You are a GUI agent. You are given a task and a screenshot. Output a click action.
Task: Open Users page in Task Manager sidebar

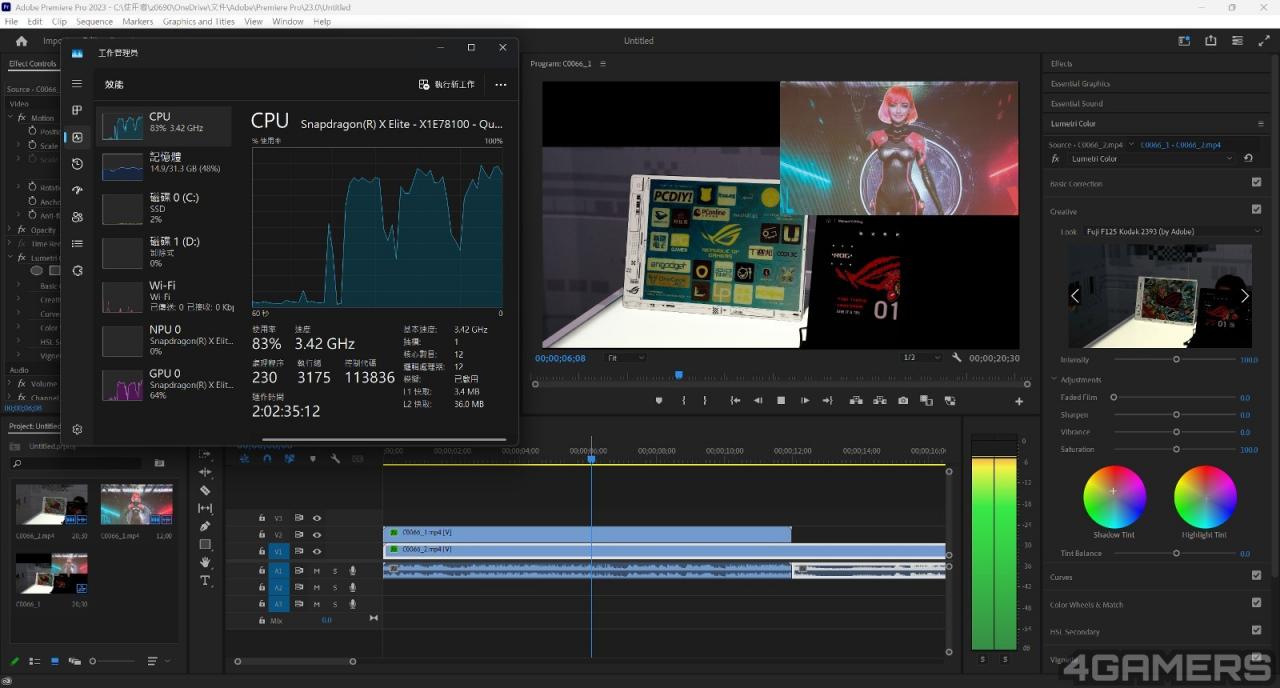pyautogui.click(x=77, y=217)
